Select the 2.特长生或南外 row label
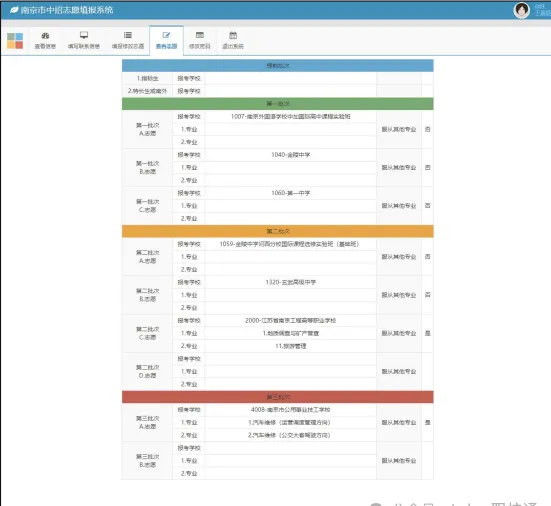This screenshot has height=506, width=551. (x=148, y=91)
